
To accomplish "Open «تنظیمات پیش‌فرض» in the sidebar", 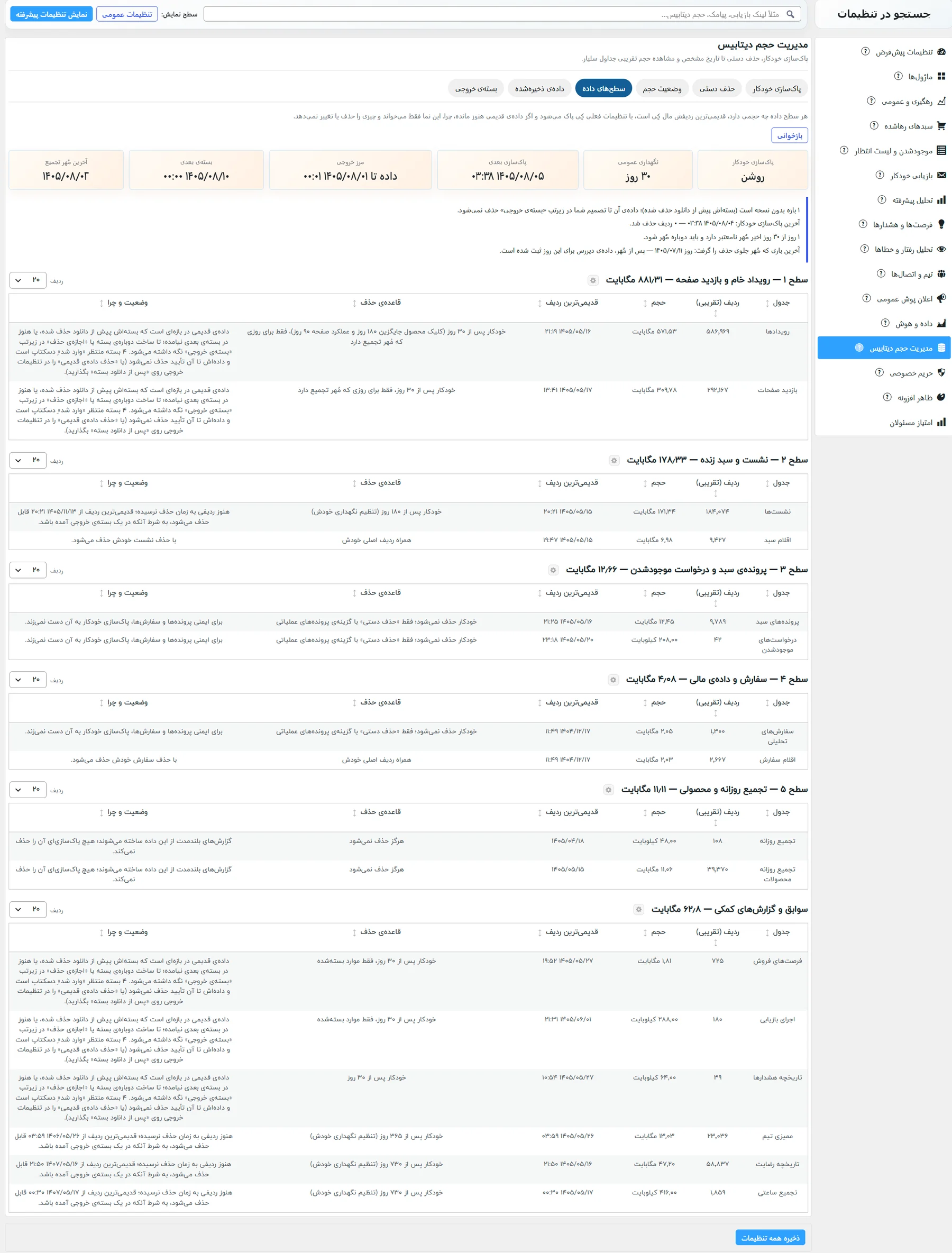I will (884, 52).
